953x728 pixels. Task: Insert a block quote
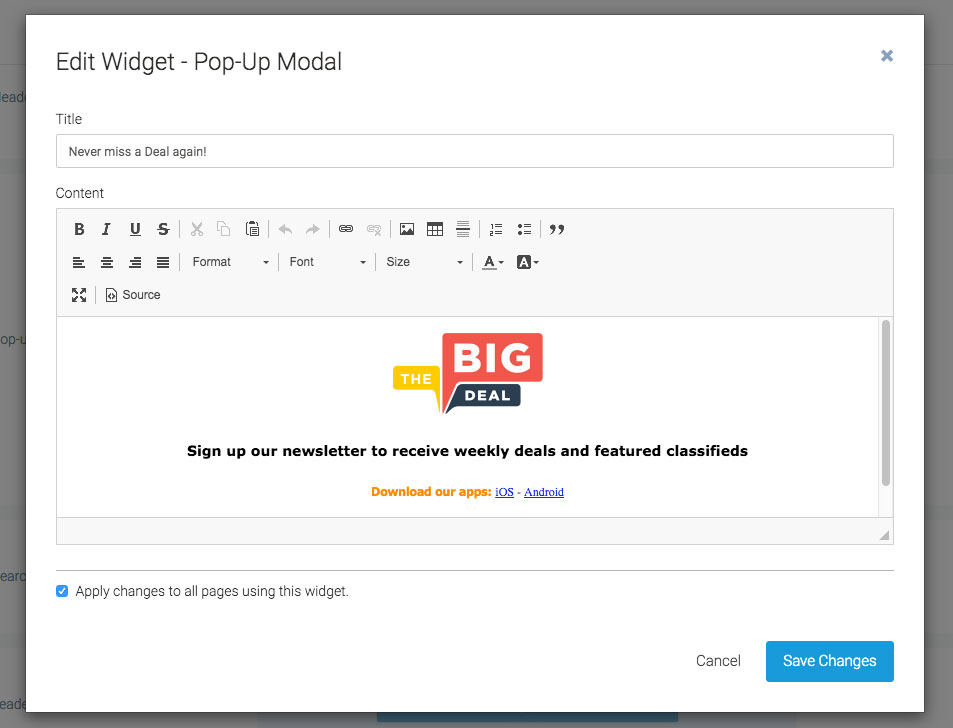tap(557, 229)
